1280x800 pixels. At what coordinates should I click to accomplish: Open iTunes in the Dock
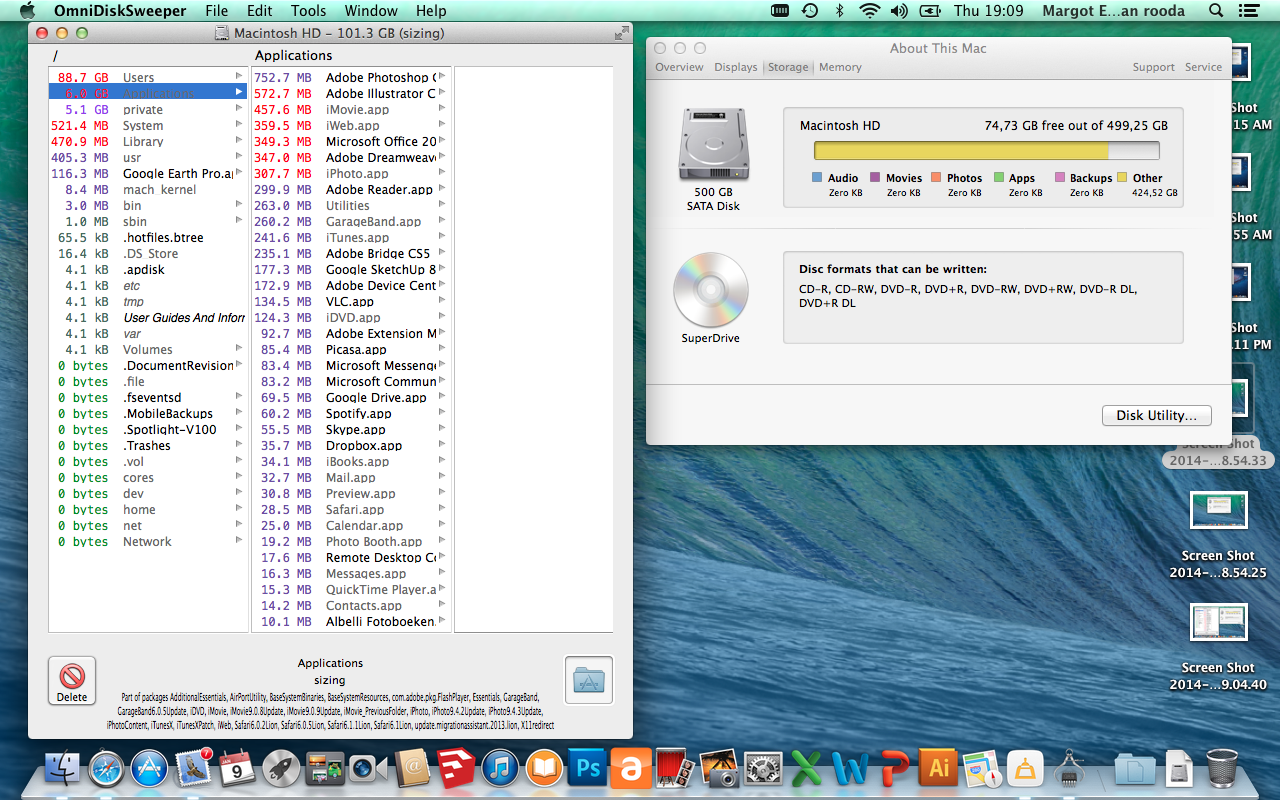500,768
